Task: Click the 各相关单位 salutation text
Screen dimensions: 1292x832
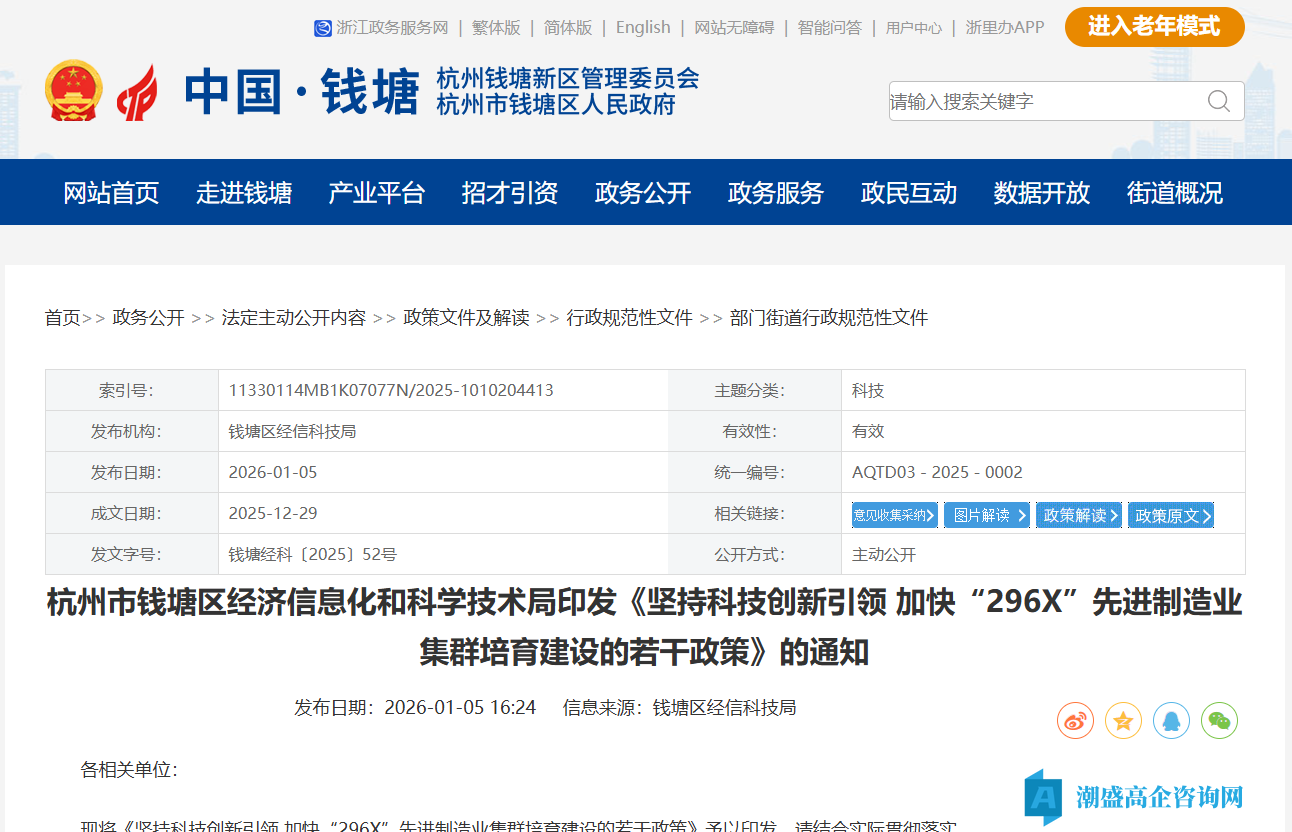Action: click(x=129, y=770)
